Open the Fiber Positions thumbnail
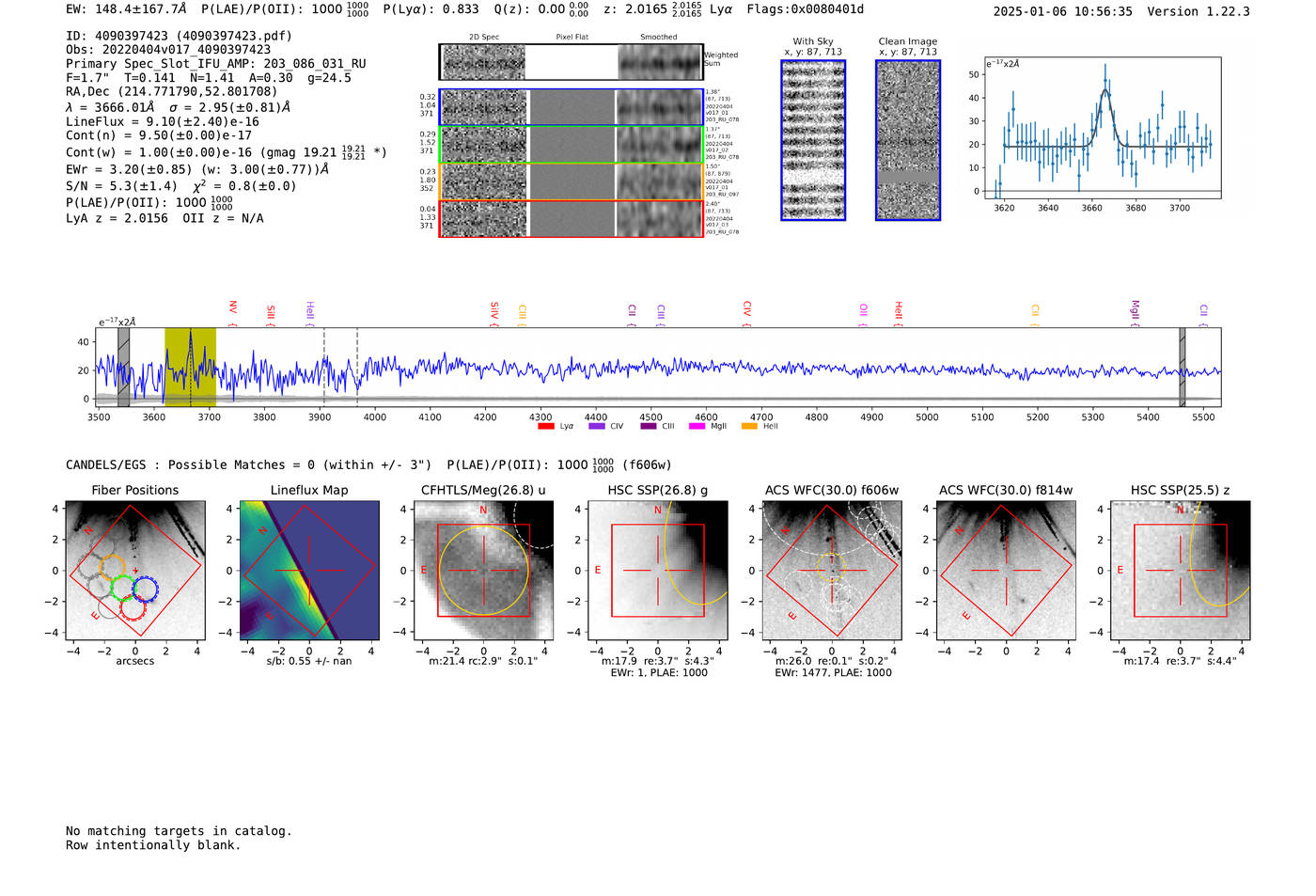This screenshot has height=896, width=1316. pyautogui.click(x=135, y=571)
